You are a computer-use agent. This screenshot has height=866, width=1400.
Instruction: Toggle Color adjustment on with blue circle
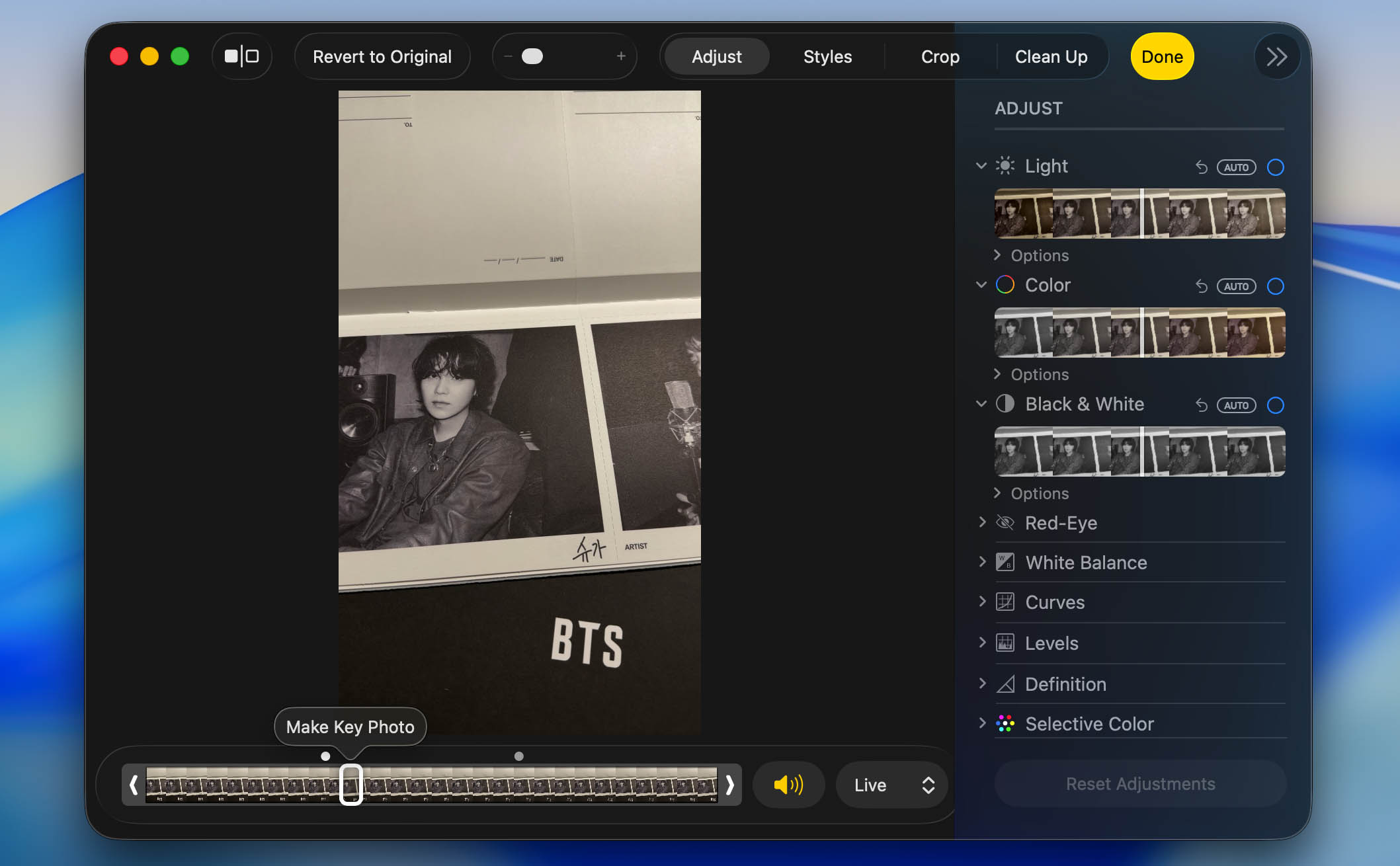1276,286
